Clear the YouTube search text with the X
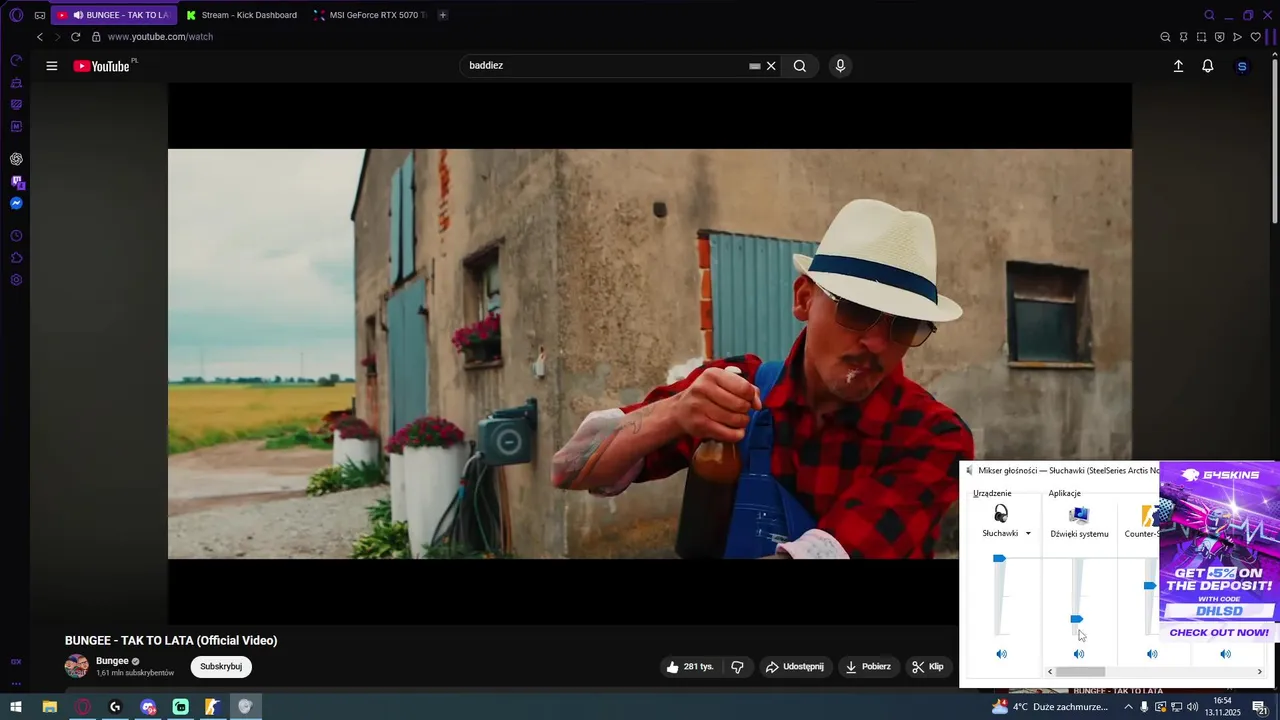Image resolution: width=1280 pixels, height=720 pixels. coord(771,66)
